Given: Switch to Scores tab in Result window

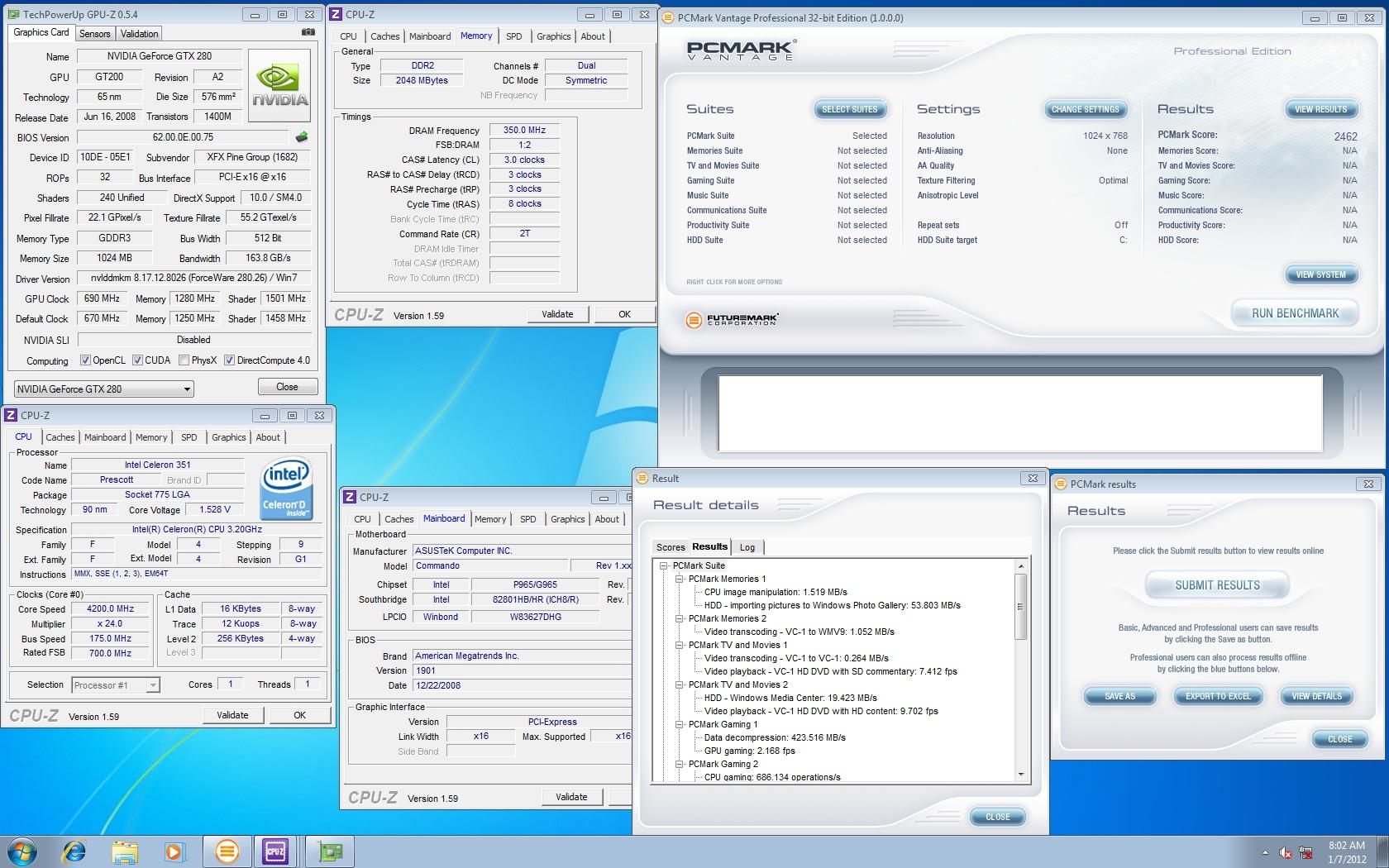Looking at the screenshot, I should pyautogui.click(x=671, y=547).
